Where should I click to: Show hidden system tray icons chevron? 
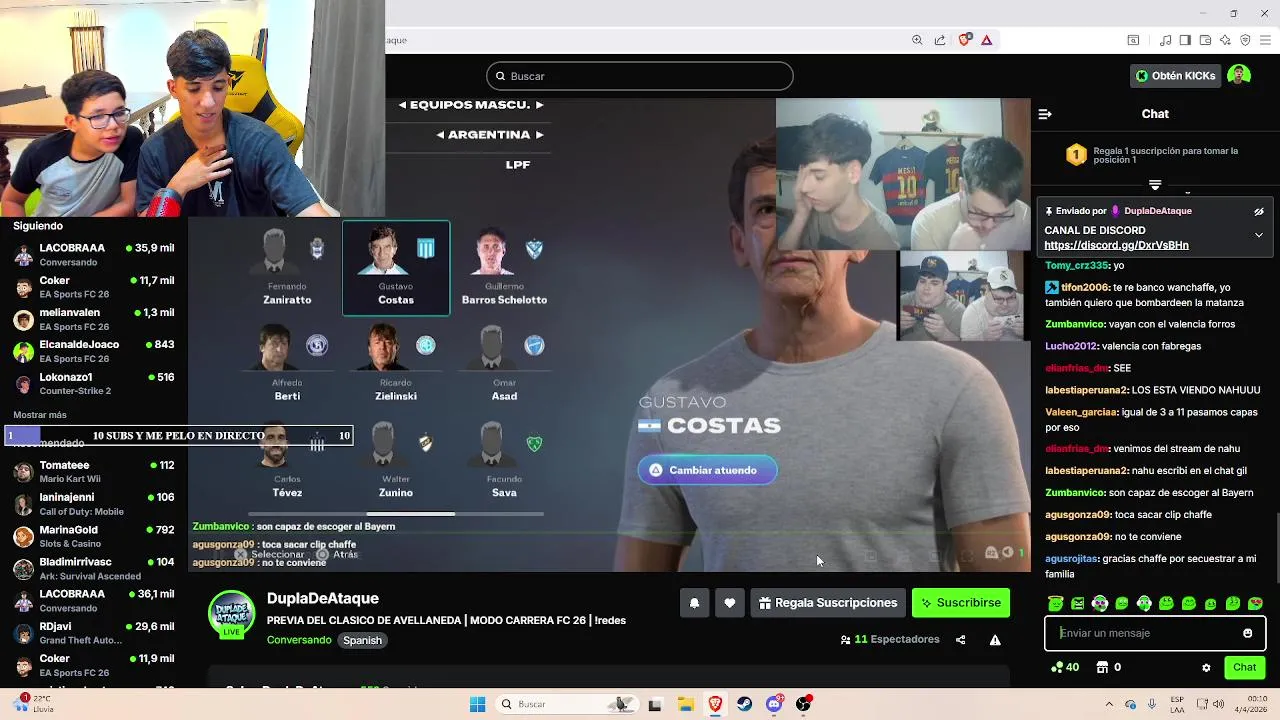pyautogui.click(x=1109, y=704)
